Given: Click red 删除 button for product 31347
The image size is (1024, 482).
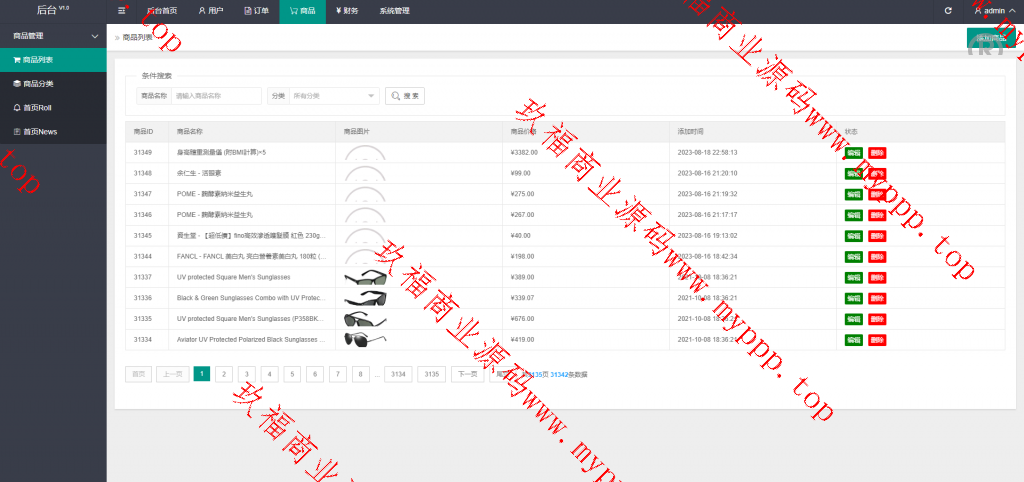Looking at the screenshot, I should pos(877,194).
